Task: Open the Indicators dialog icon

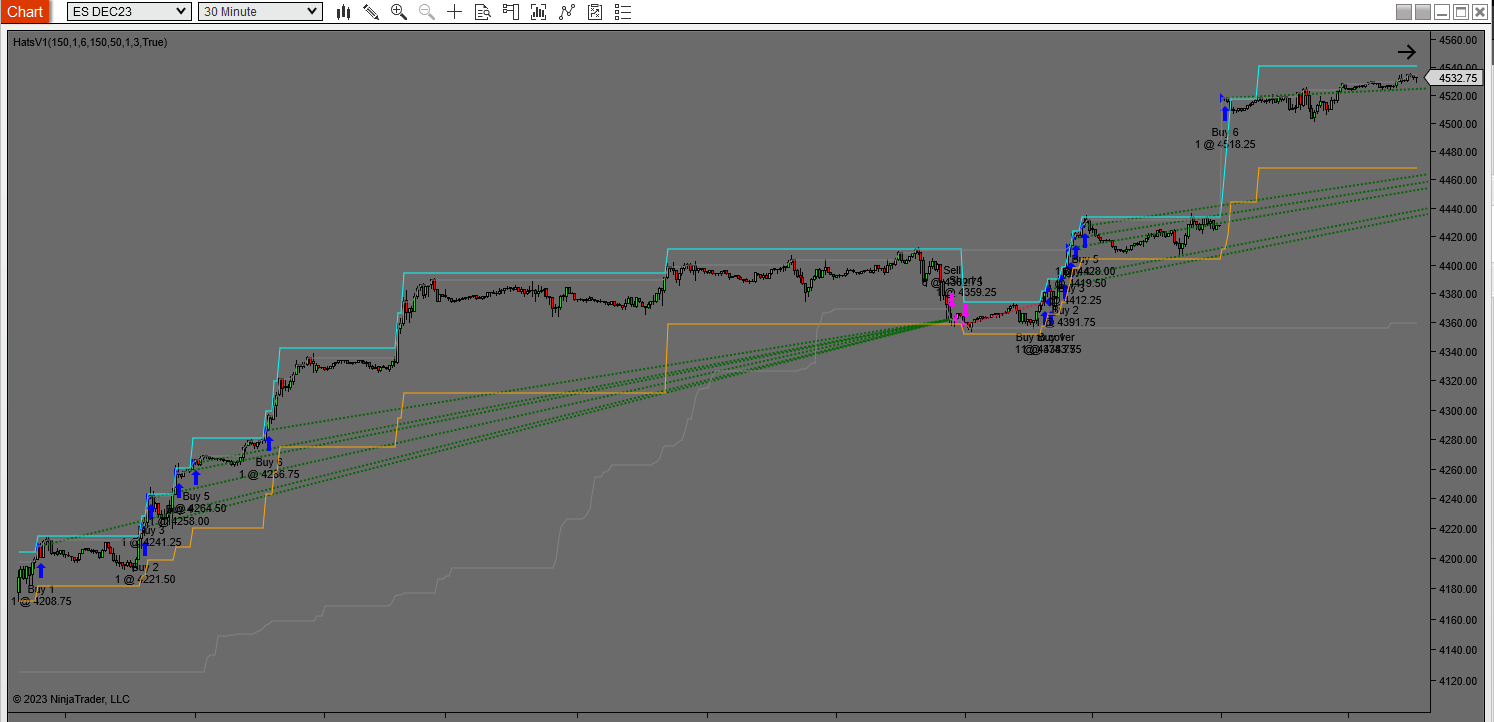Action: pos(537,12)
